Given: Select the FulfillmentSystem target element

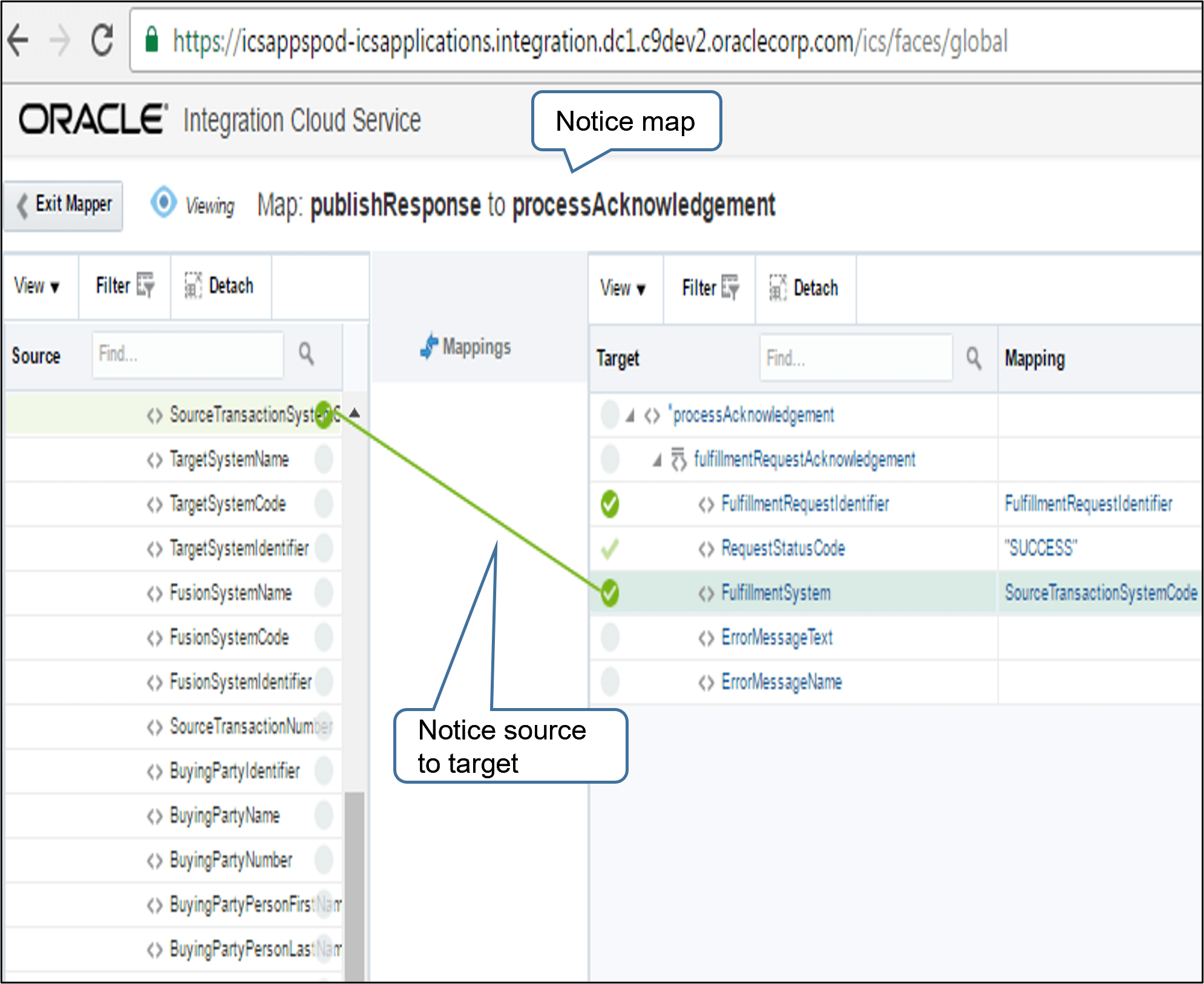Looking at the screenshot, I should tap(776, 593).
